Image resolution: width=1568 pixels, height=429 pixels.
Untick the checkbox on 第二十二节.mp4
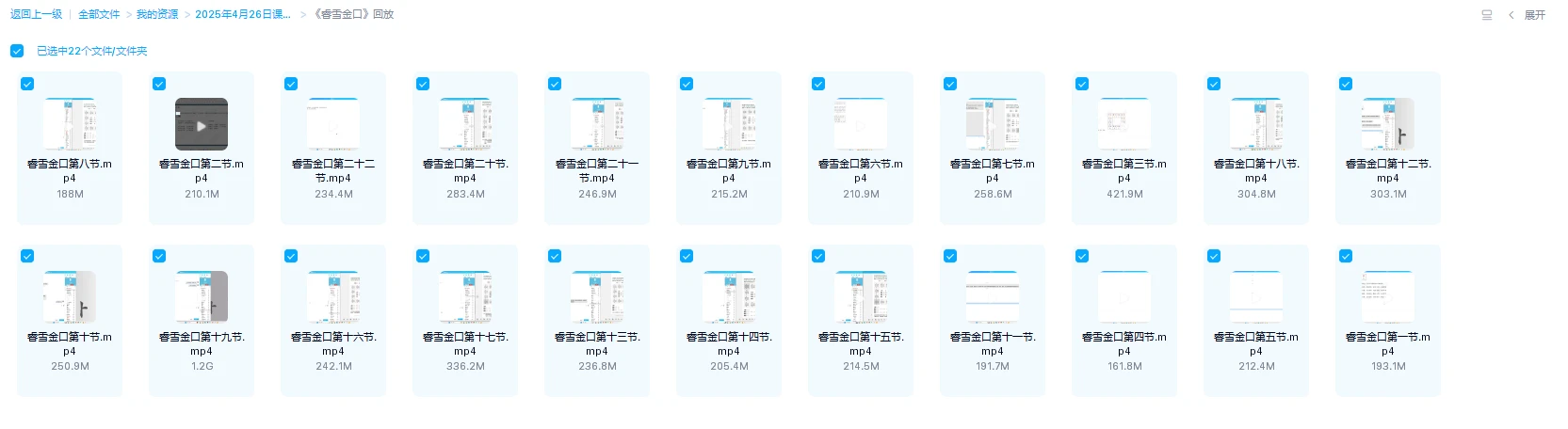tap(291, 84)
